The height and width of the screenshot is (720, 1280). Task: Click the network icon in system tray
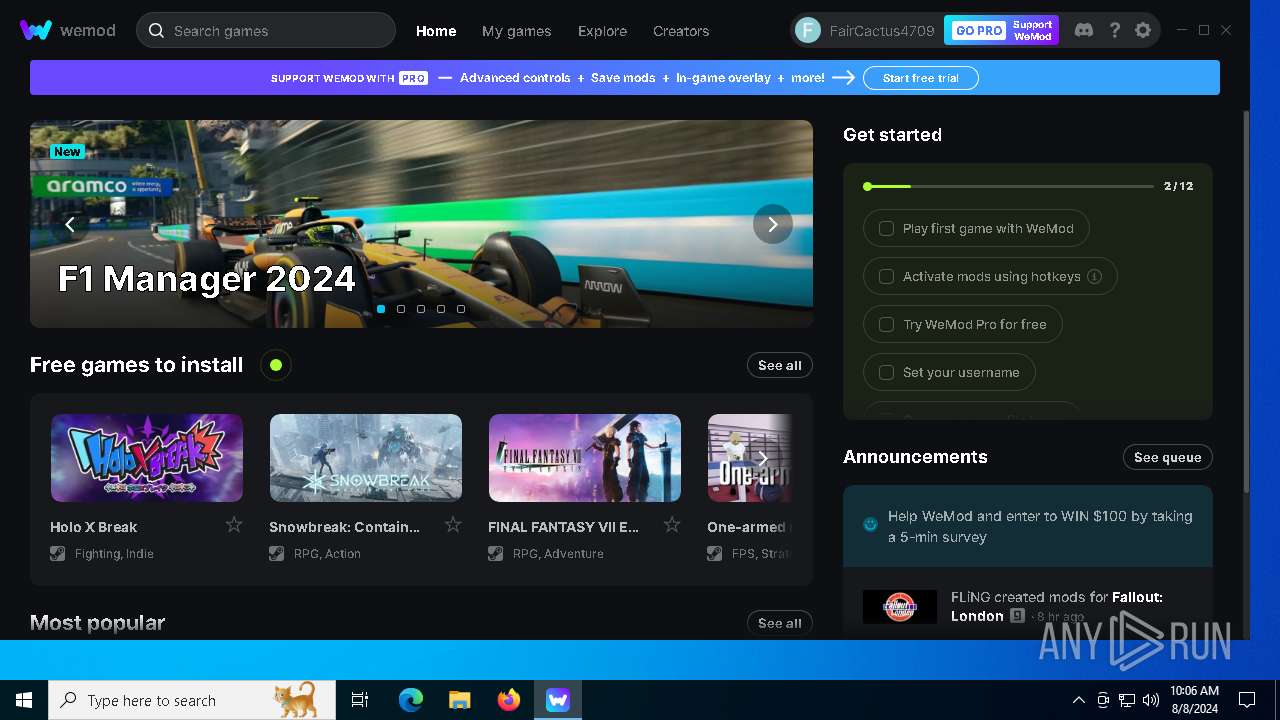tap(1127, 700)
